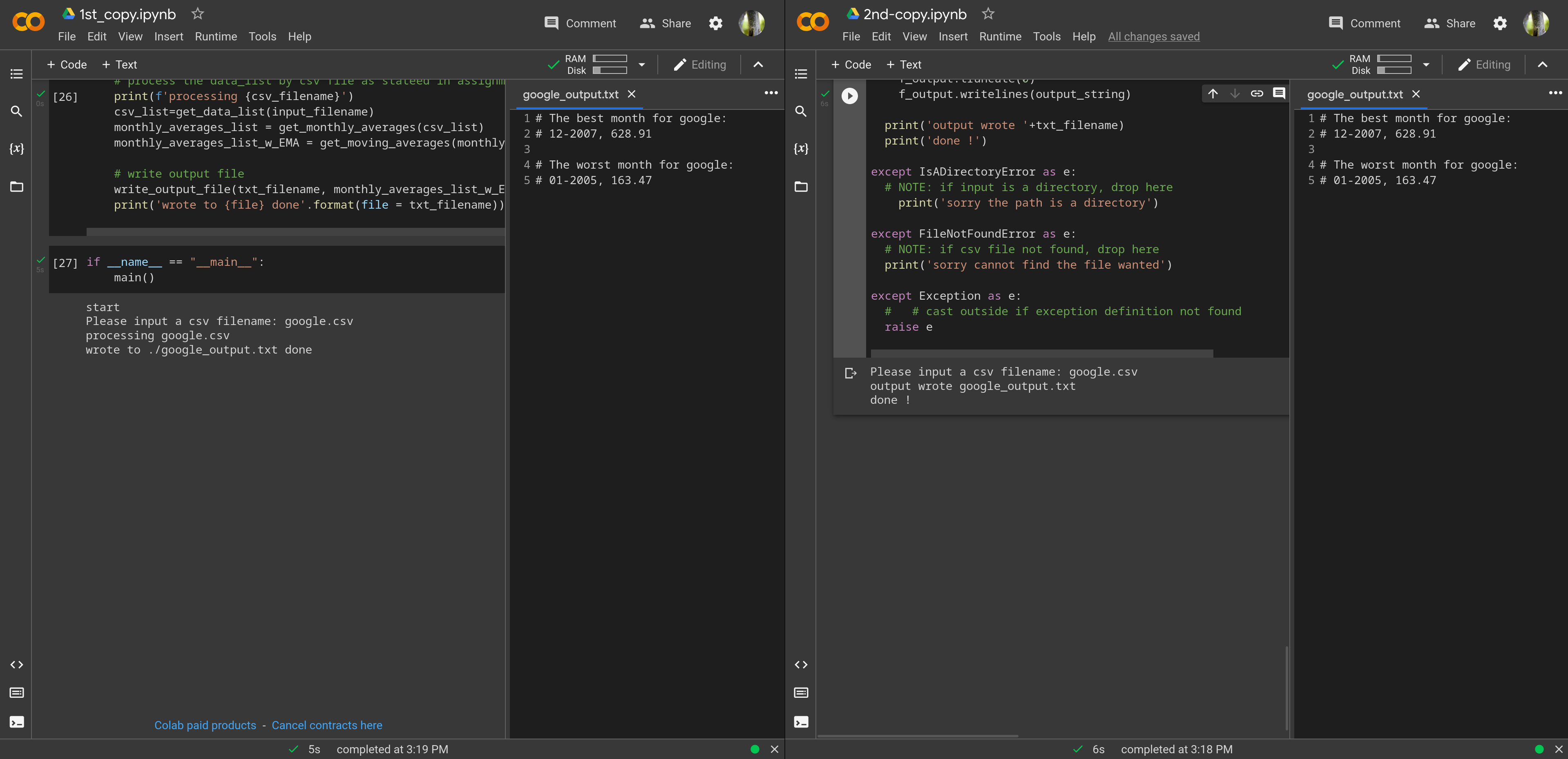
Task: Run the cell in 2nd-copy notebook
Action: pos(849,96)
